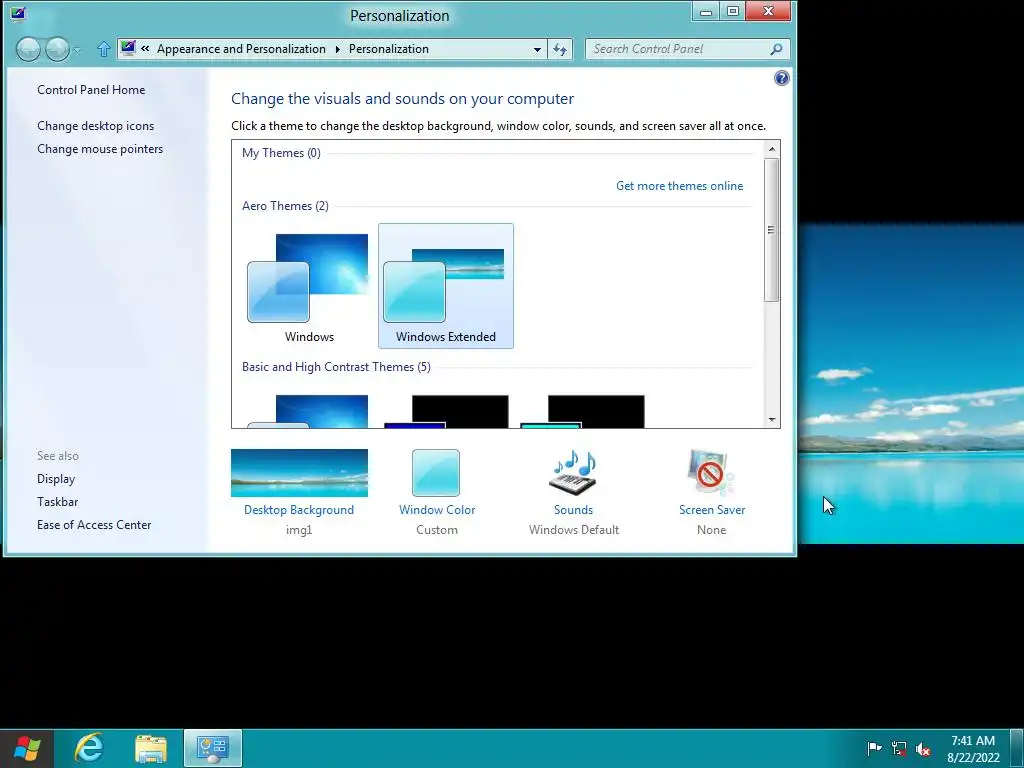Click in the Search Control Panel field
Image resolution: width=1024 pixels, height=768 pixels.
(687, 49)
